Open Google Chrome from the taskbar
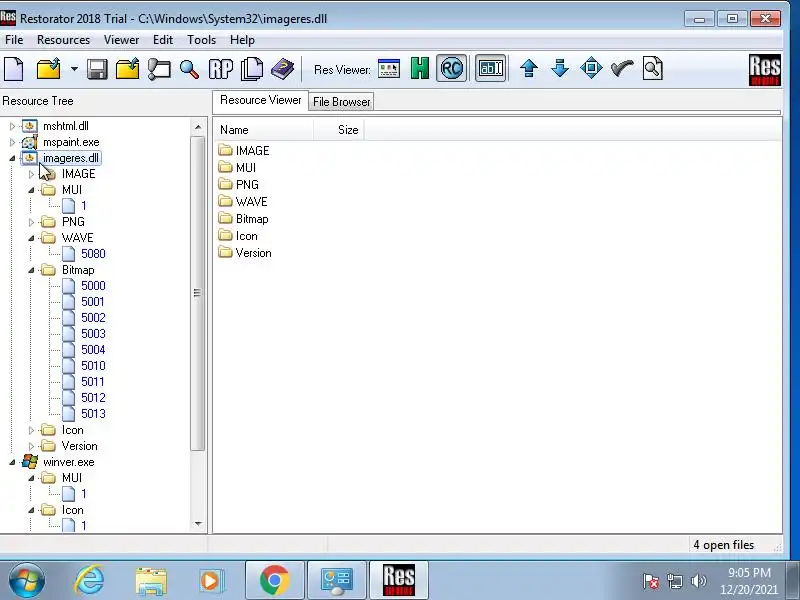Screen dimensions: 800x600 (x=274, y=581)
